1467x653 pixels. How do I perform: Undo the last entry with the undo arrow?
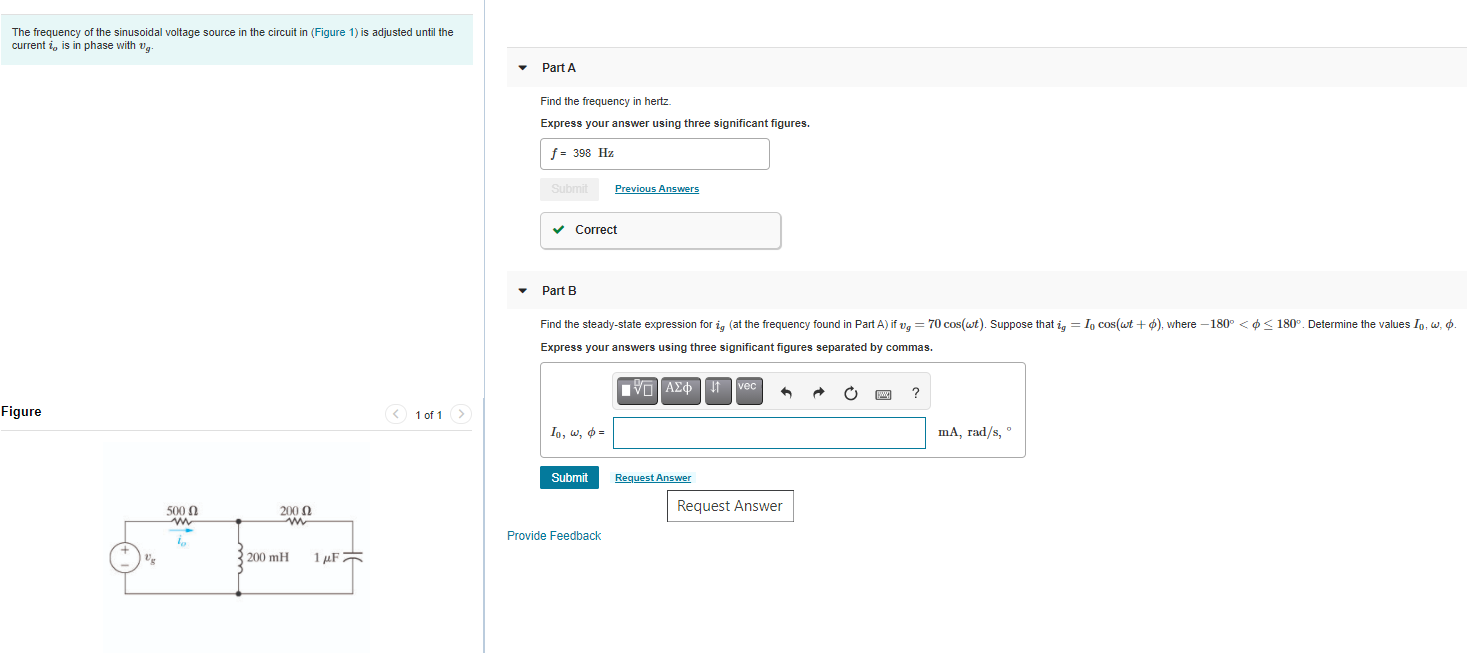(x=786, y=393)
